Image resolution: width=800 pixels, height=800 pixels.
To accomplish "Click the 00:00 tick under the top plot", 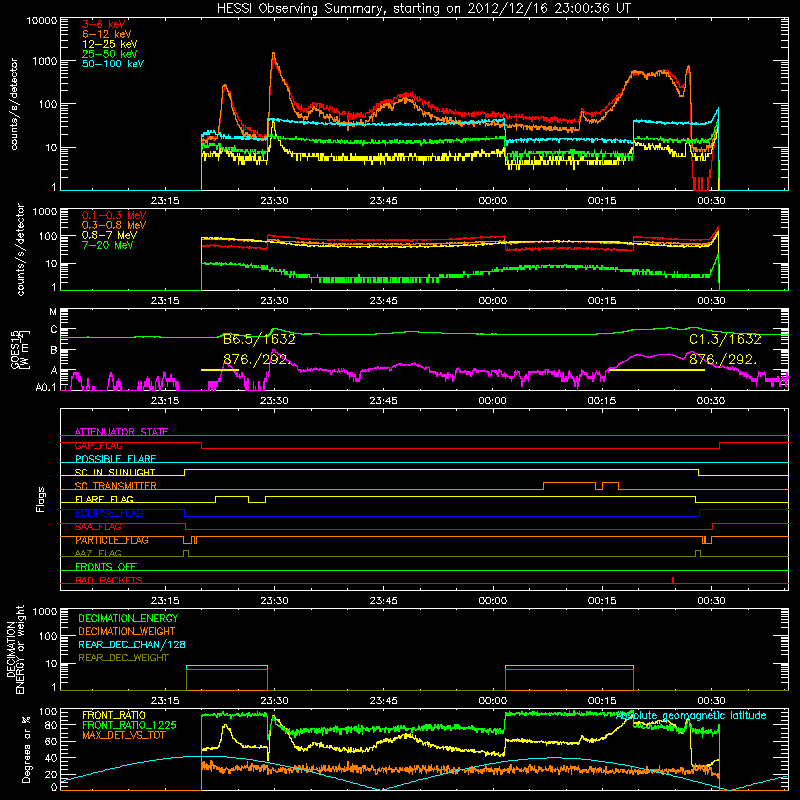I will click(x=492, y=201).
